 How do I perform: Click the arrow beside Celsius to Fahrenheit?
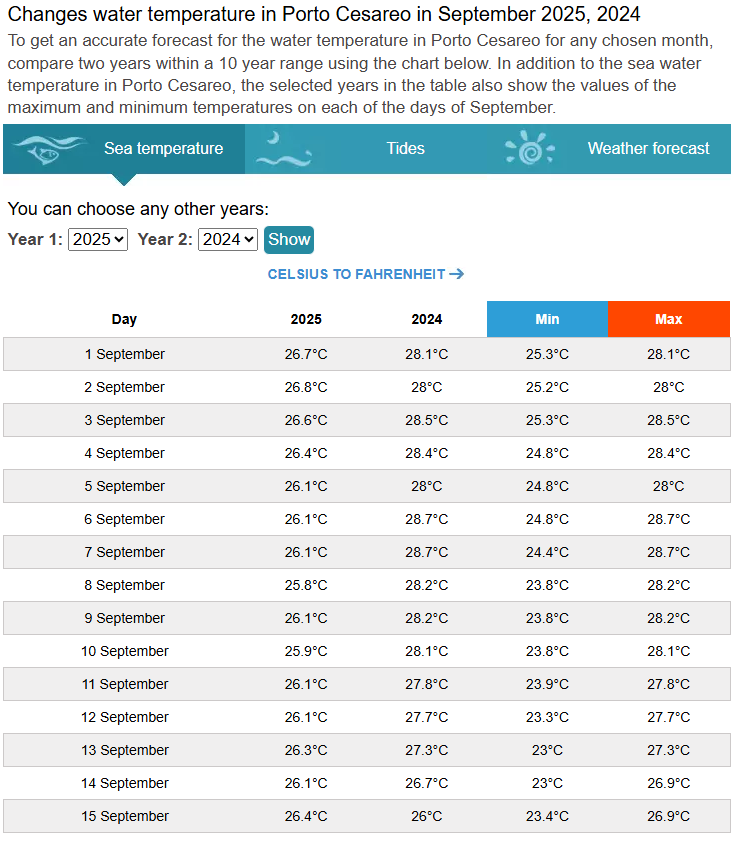click(x=457, y=274)
